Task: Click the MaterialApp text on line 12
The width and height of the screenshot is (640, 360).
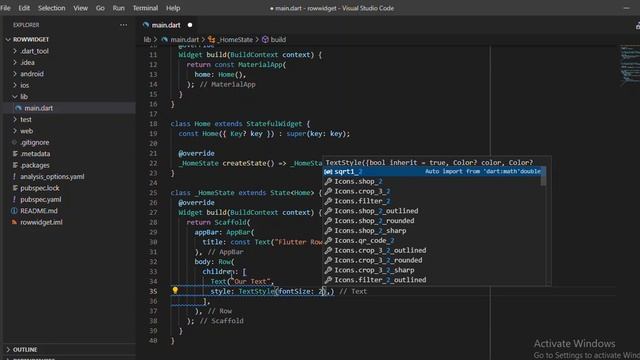Action: (260, 64)
